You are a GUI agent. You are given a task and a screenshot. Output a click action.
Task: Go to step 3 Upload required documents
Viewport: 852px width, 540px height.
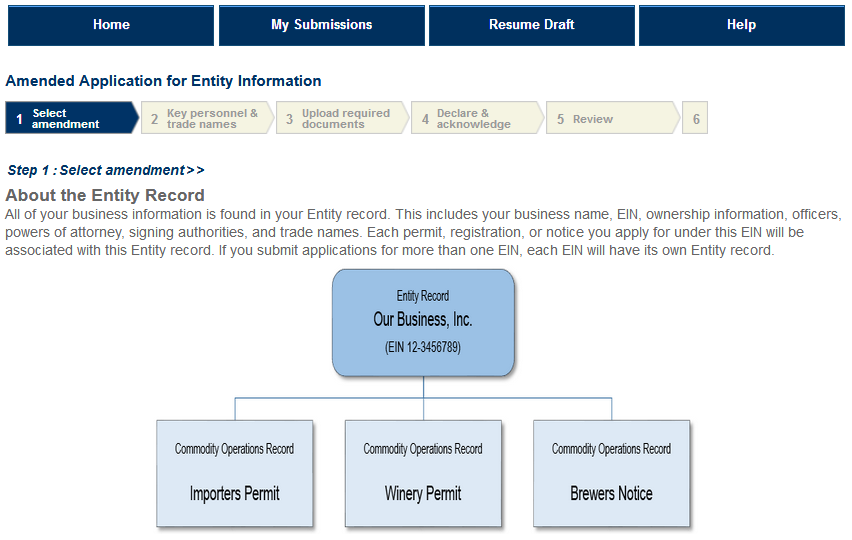pyautogui.click(x=341, y=118)
